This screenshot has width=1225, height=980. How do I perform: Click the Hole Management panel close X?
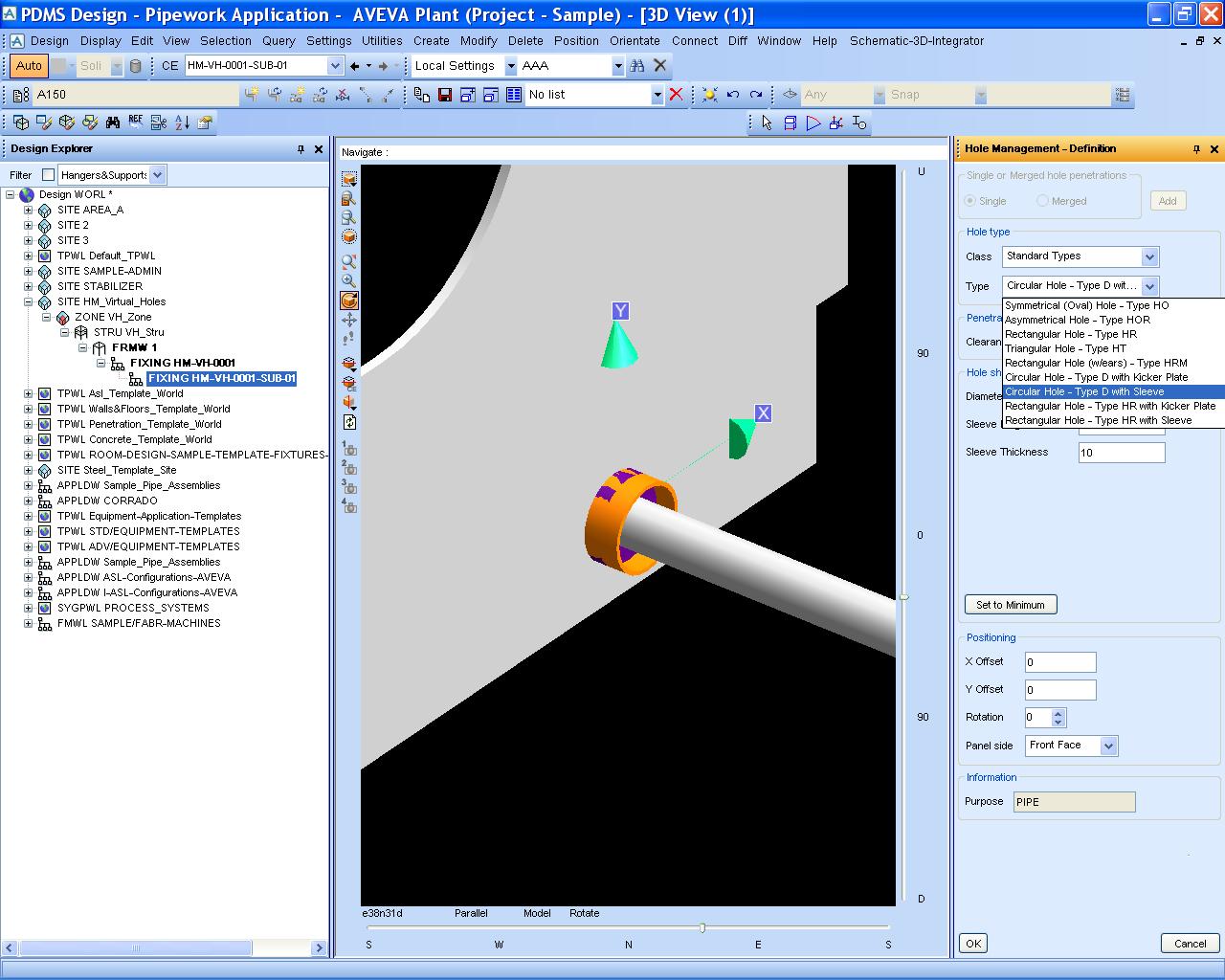1214,149
